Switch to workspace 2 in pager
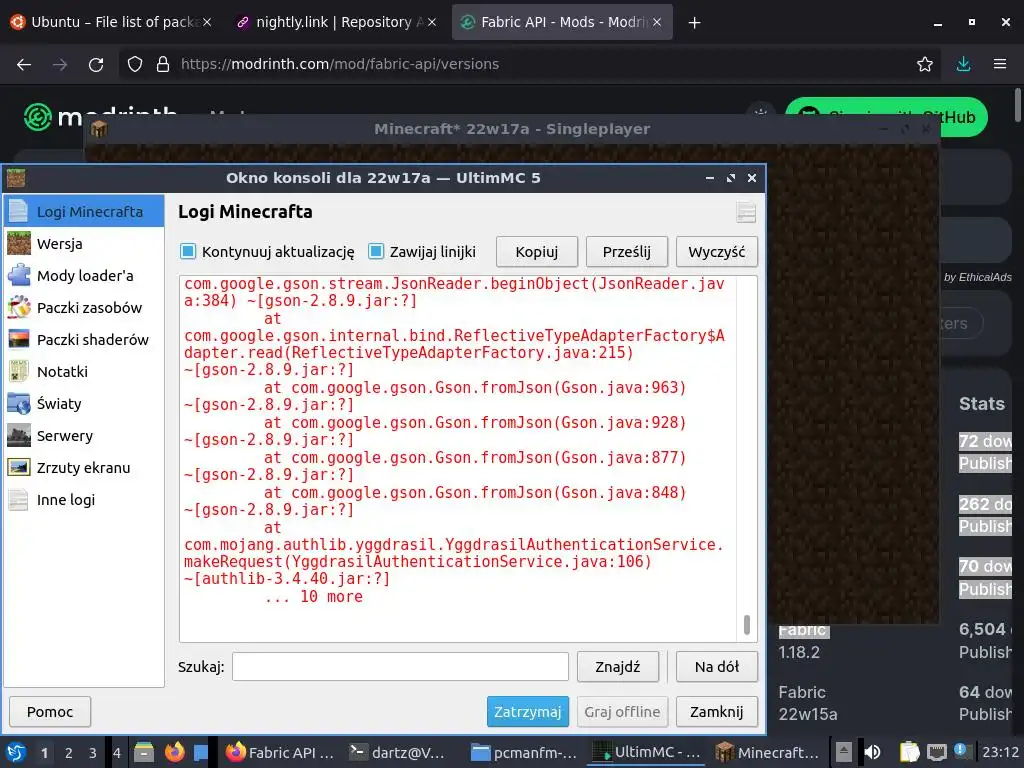The image size is (1024, 768). click(x=69, y=752)
